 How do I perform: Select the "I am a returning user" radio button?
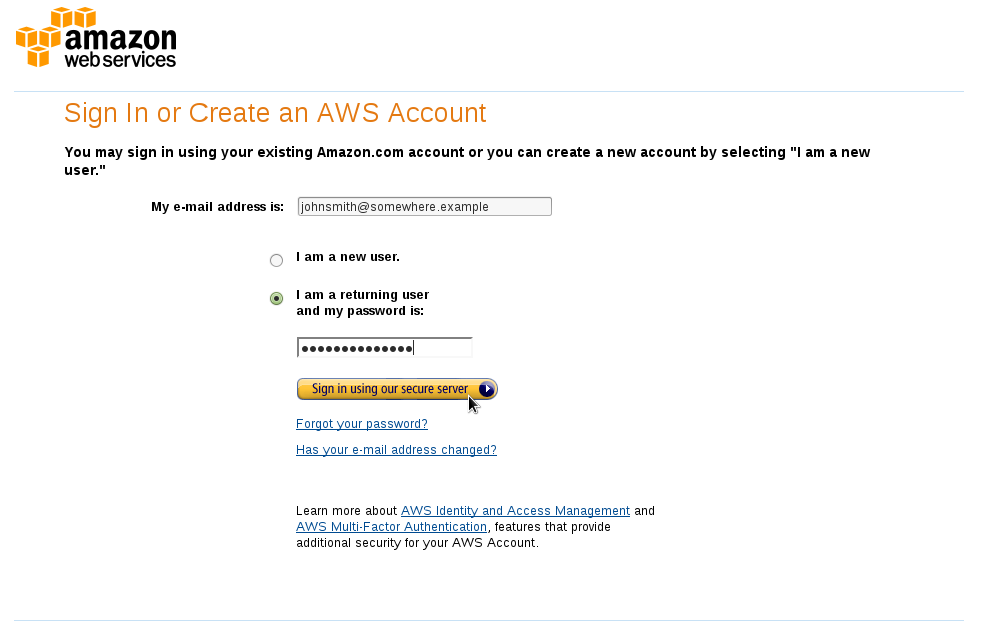click(277, 298)
